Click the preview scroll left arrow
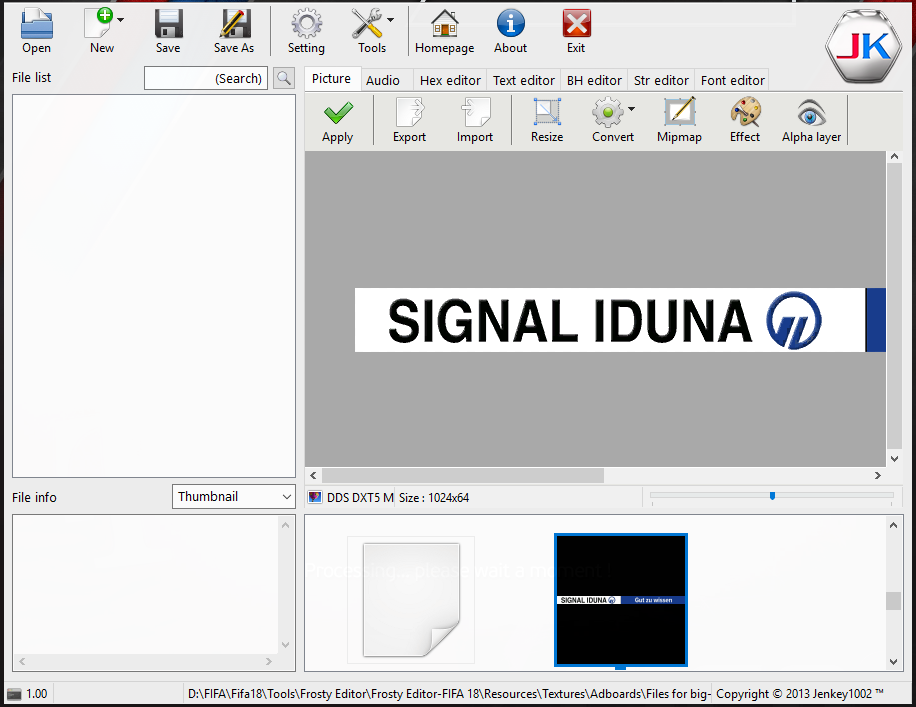The width and height of the screenshot is (916, 707). (x=314, y=476)
